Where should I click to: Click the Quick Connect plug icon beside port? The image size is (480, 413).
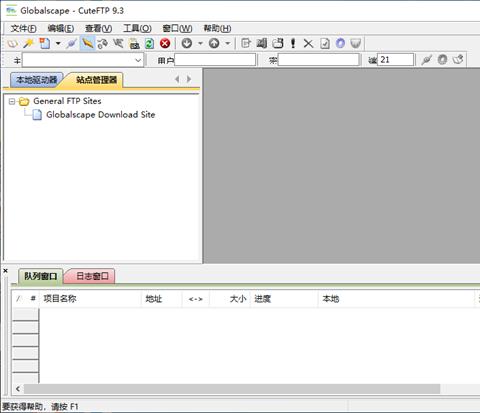(x=426, y=60)
